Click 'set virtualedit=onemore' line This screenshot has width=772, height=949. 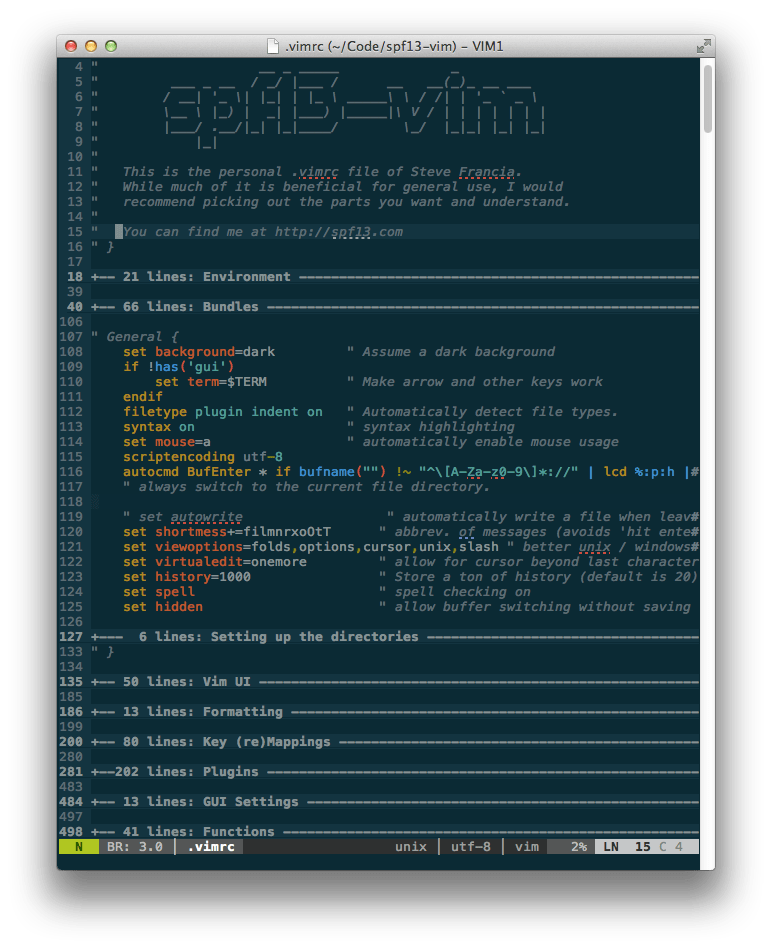click(x=215, y=562)
